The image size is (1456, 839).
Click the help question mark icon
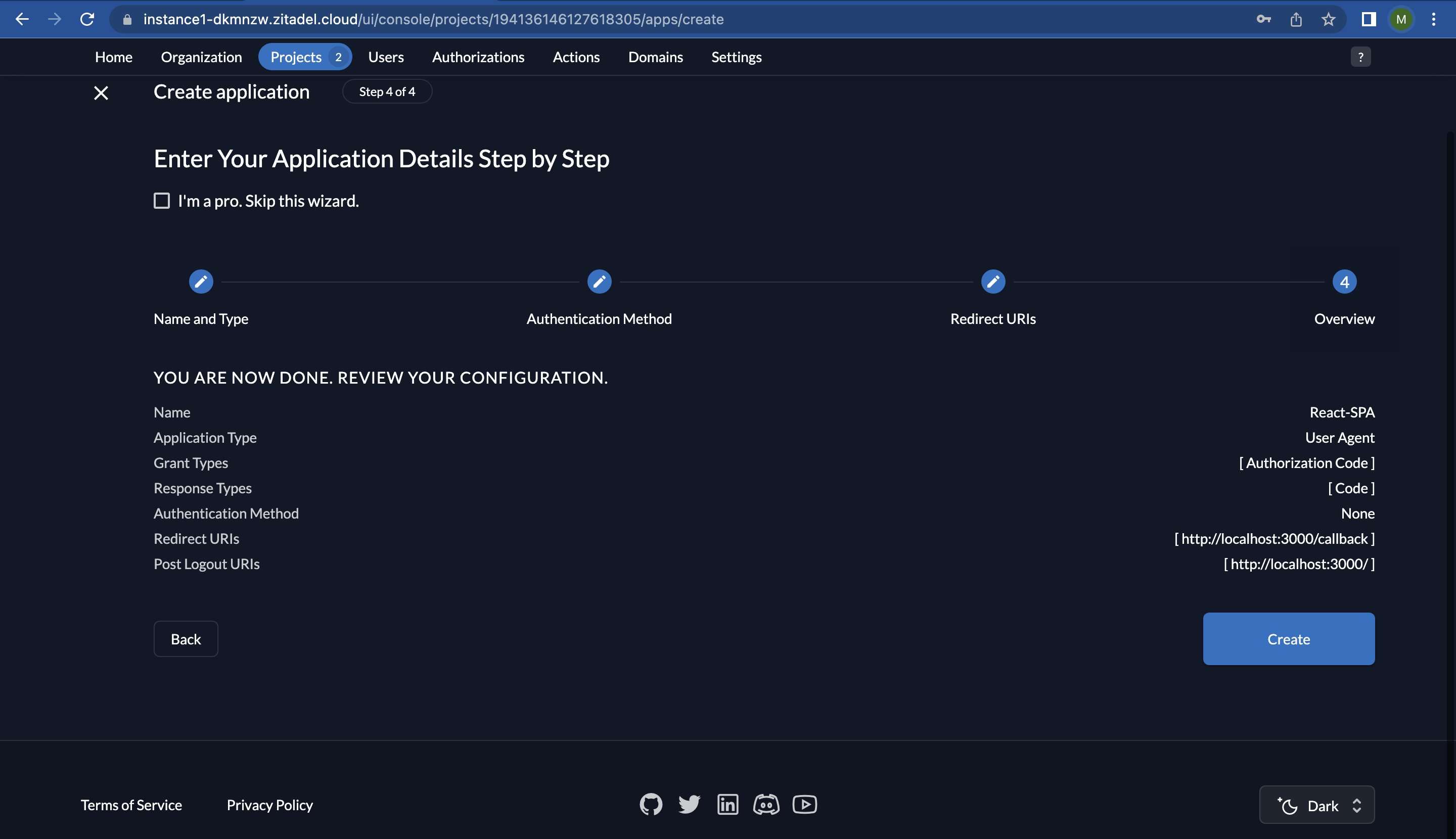1360,57
